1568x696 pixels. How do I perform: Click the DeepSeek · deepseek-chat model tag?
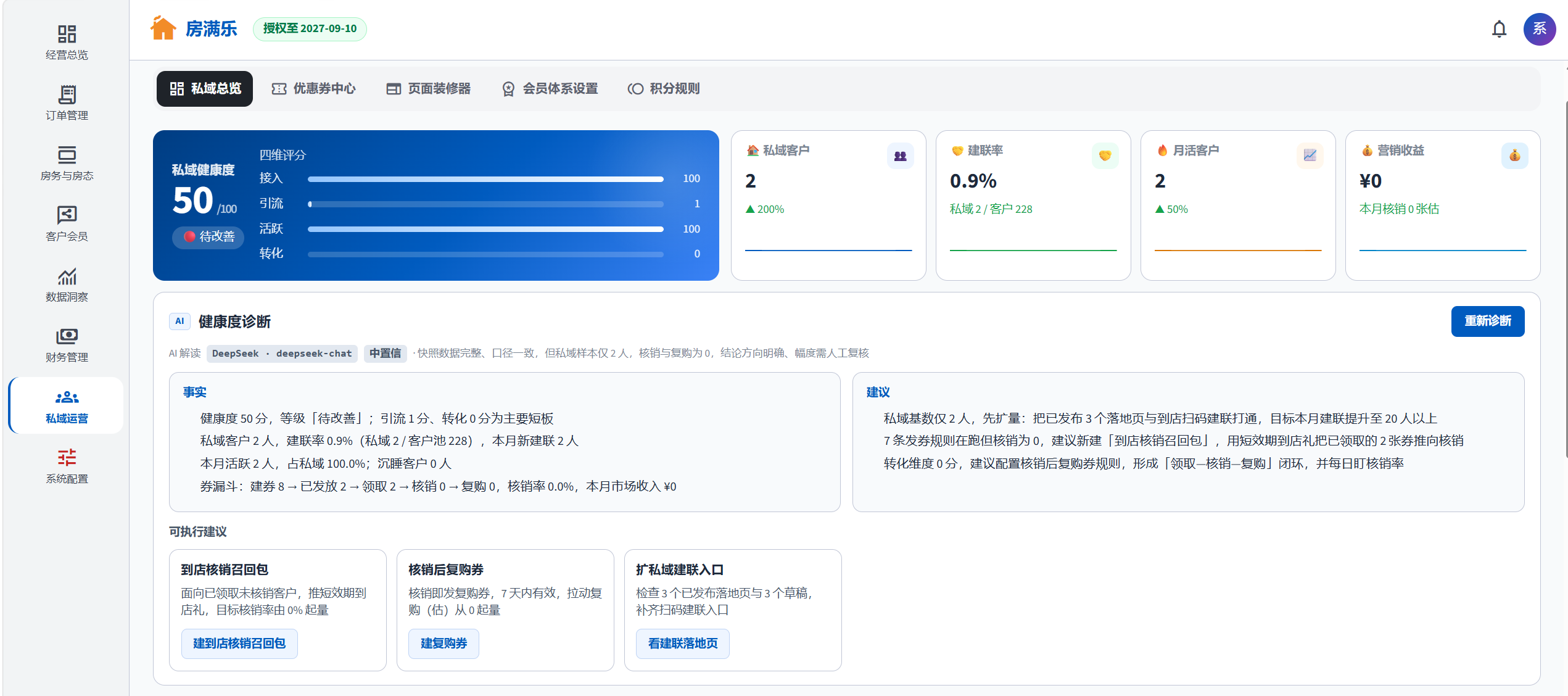click(282, 354)
